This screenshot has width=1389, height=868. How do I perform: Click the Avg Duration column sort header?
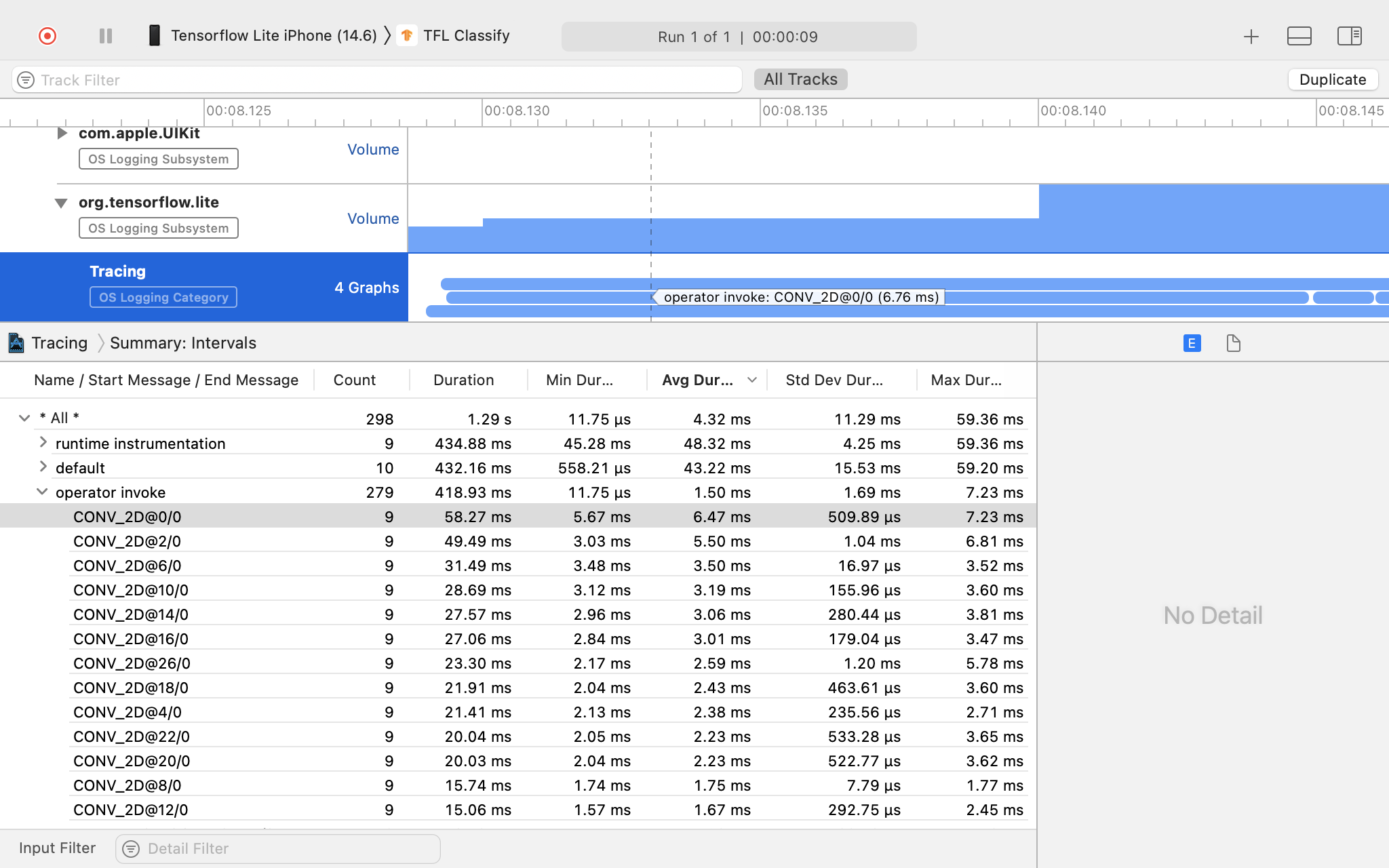(705, 380)
